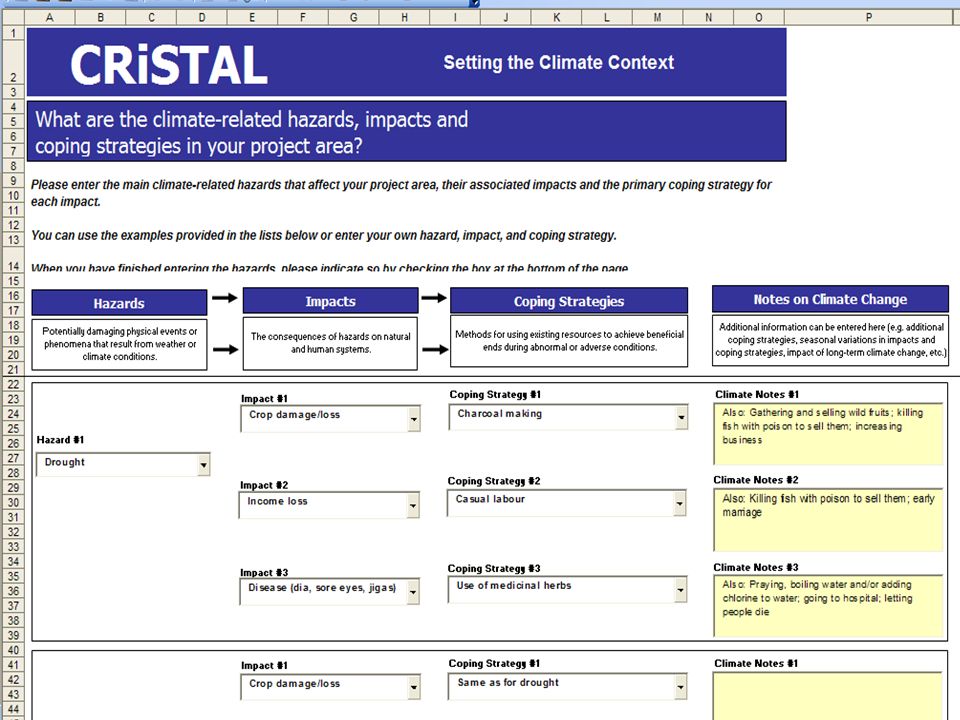The image size is (960, 720).
Task: Select column D header
Action: 202,18
